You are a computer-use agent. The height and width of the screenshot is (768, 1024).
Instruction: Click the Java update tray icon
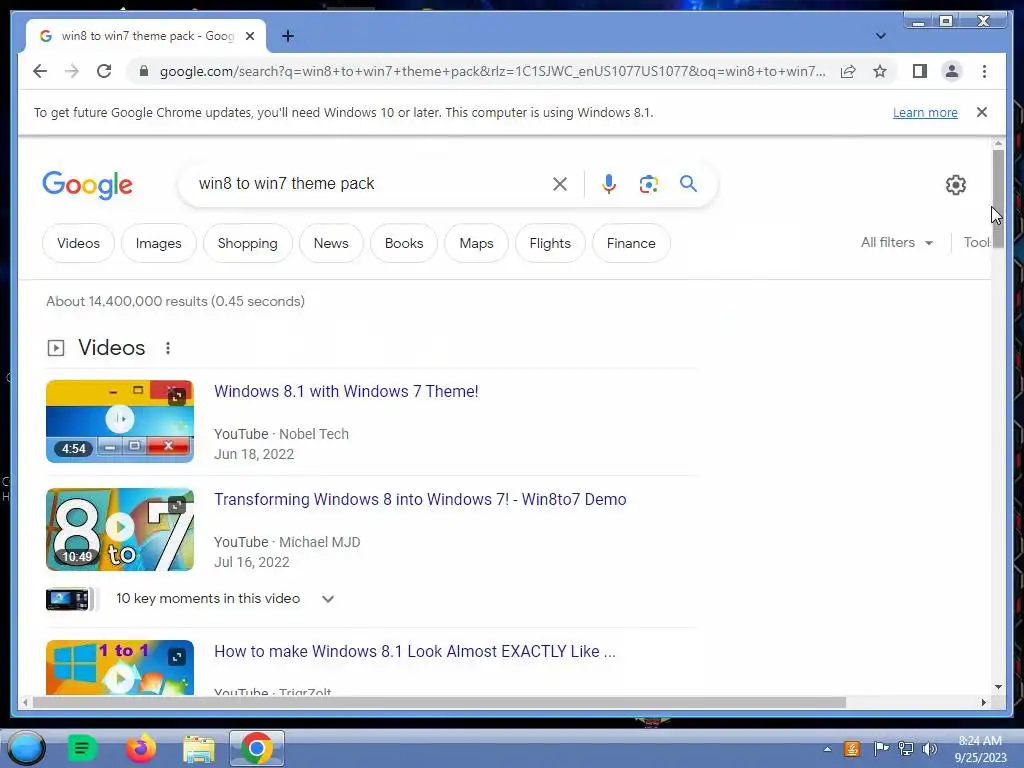click(x=852, y=749)
